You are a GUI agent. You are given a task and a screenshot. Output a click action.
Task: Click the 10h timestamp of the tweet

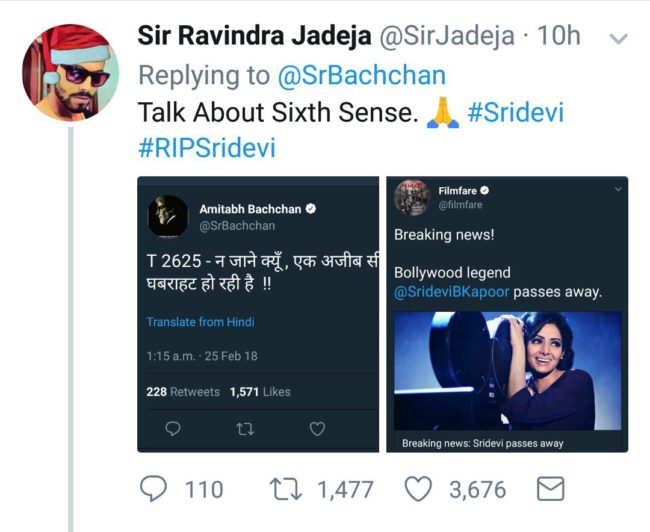point(558,37)
